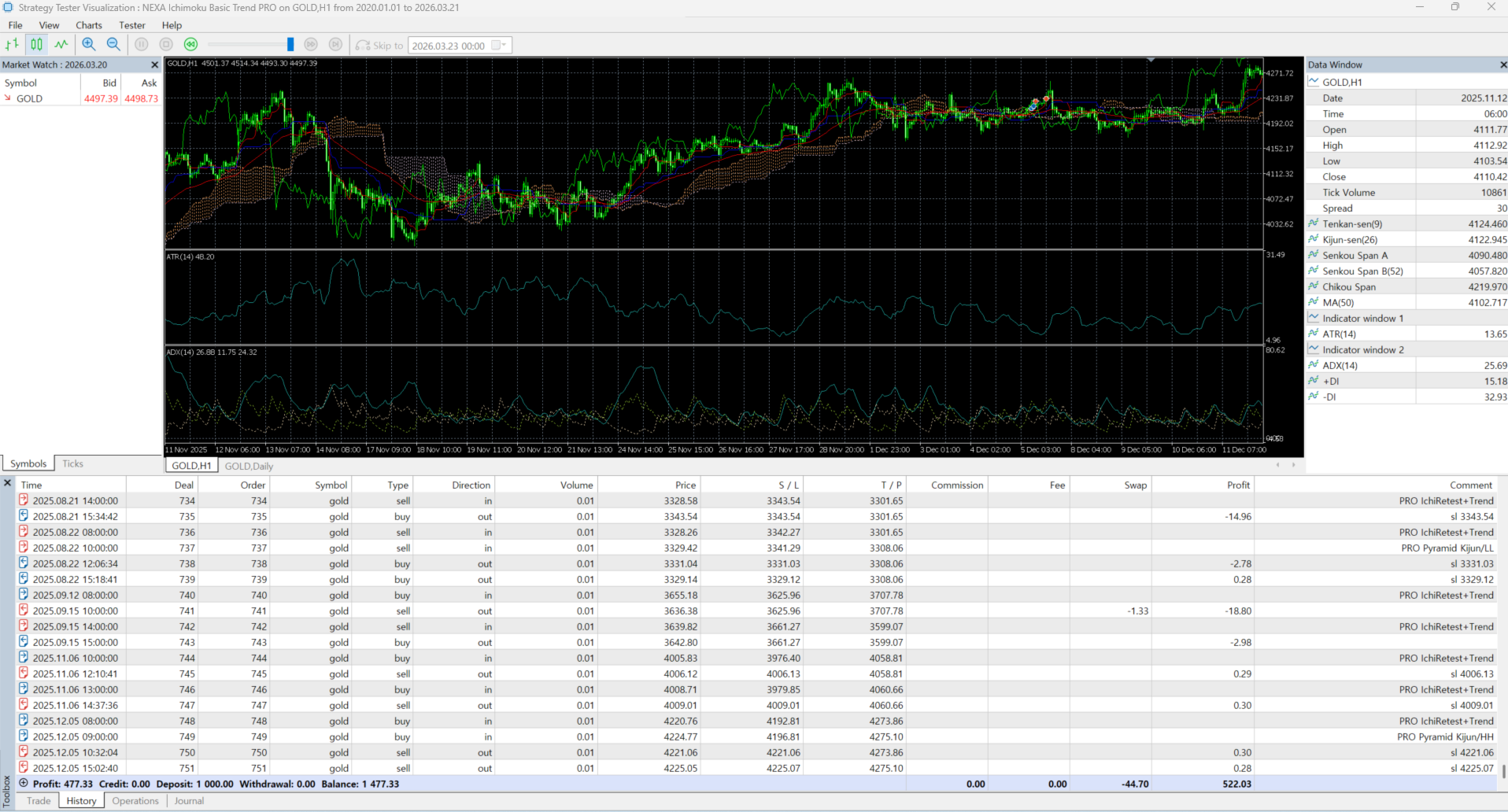
Task: Open the Ticks tab in Market Watch
Action: 72,463
